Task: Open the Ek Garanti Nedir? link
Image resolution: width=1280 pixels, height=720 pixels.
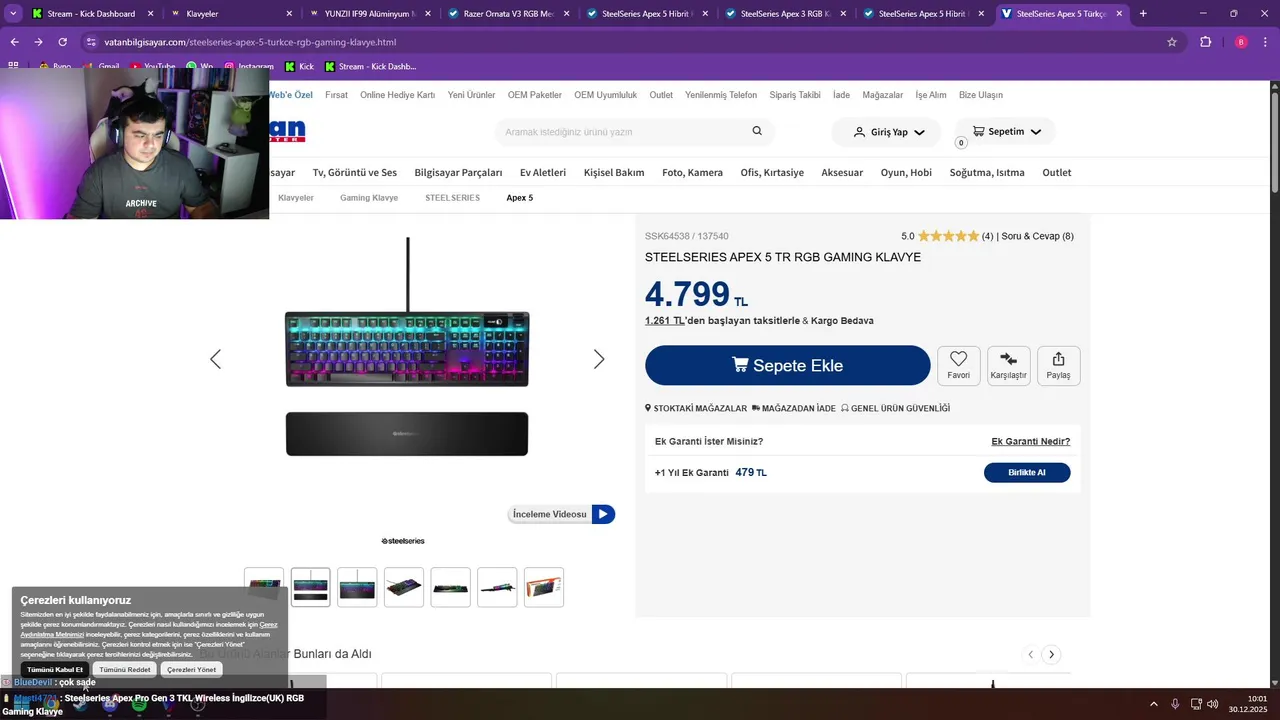Action: pyautogui.click(x=1030, y=441)
